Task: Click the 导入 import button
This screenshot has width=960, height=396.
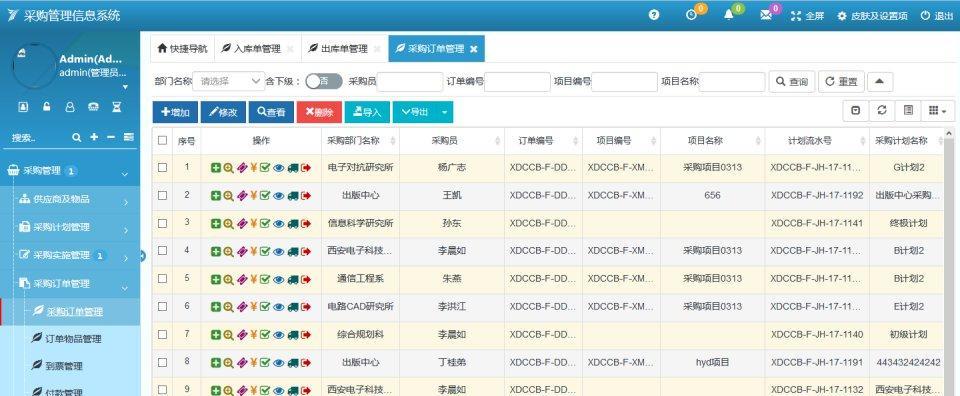Action: (x=367, y=112)
